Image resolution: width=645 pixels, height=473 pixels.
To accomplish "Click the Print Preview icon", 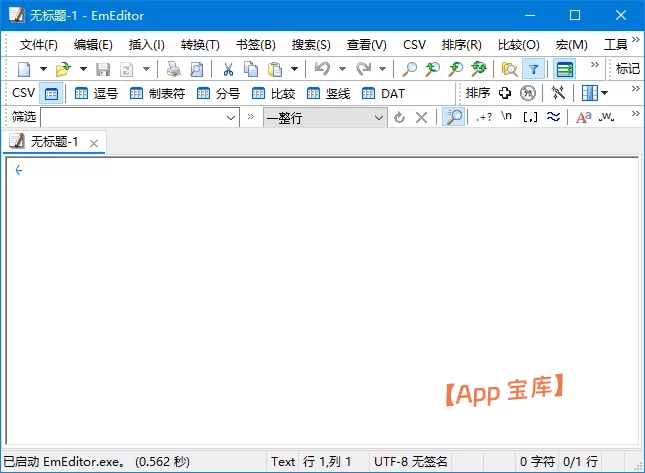I will [197, 69].
